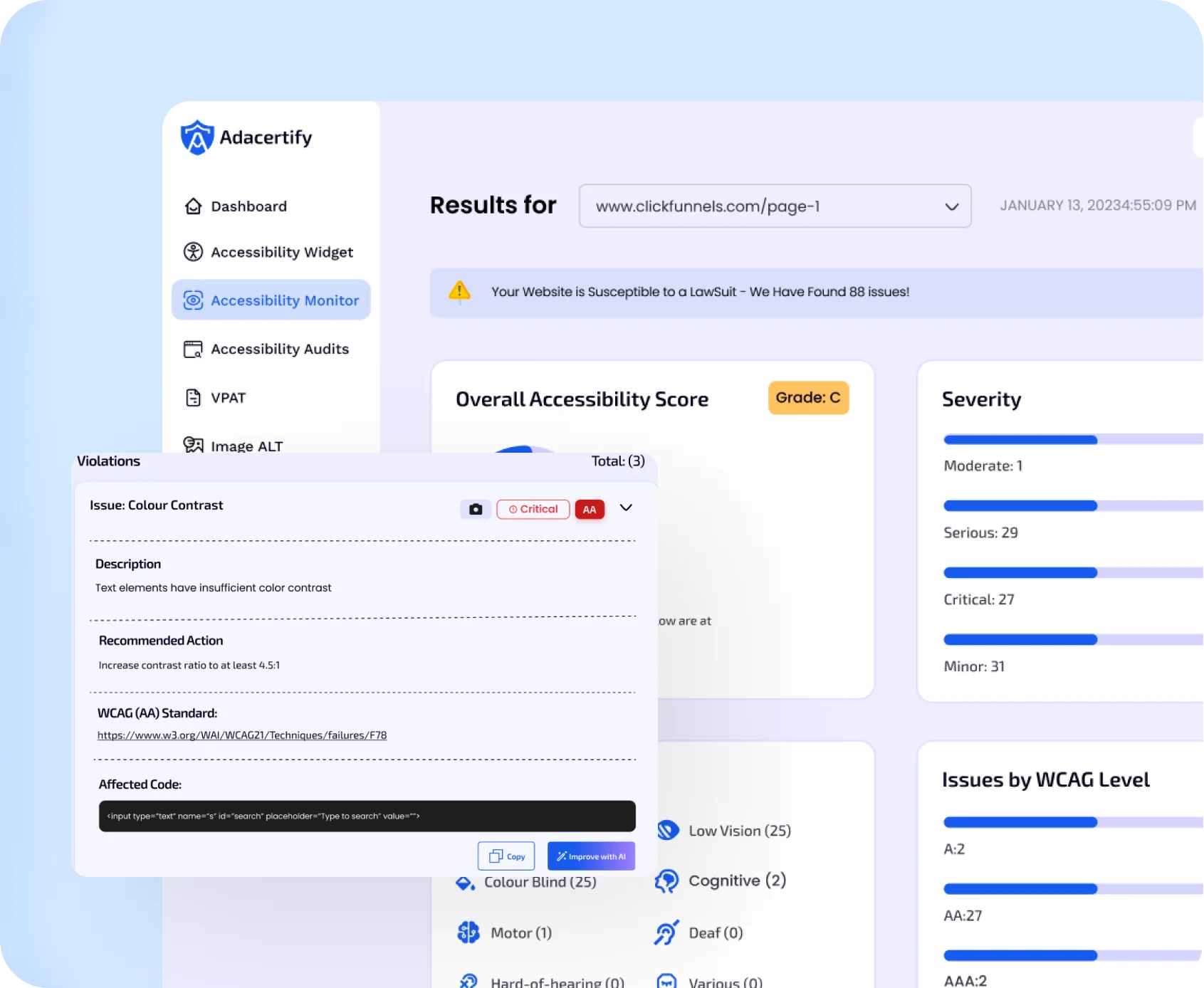Screen dimensions: 1204x988
Task: Click the Accessibility Audits sidebar icon
Action: point(193,350)
